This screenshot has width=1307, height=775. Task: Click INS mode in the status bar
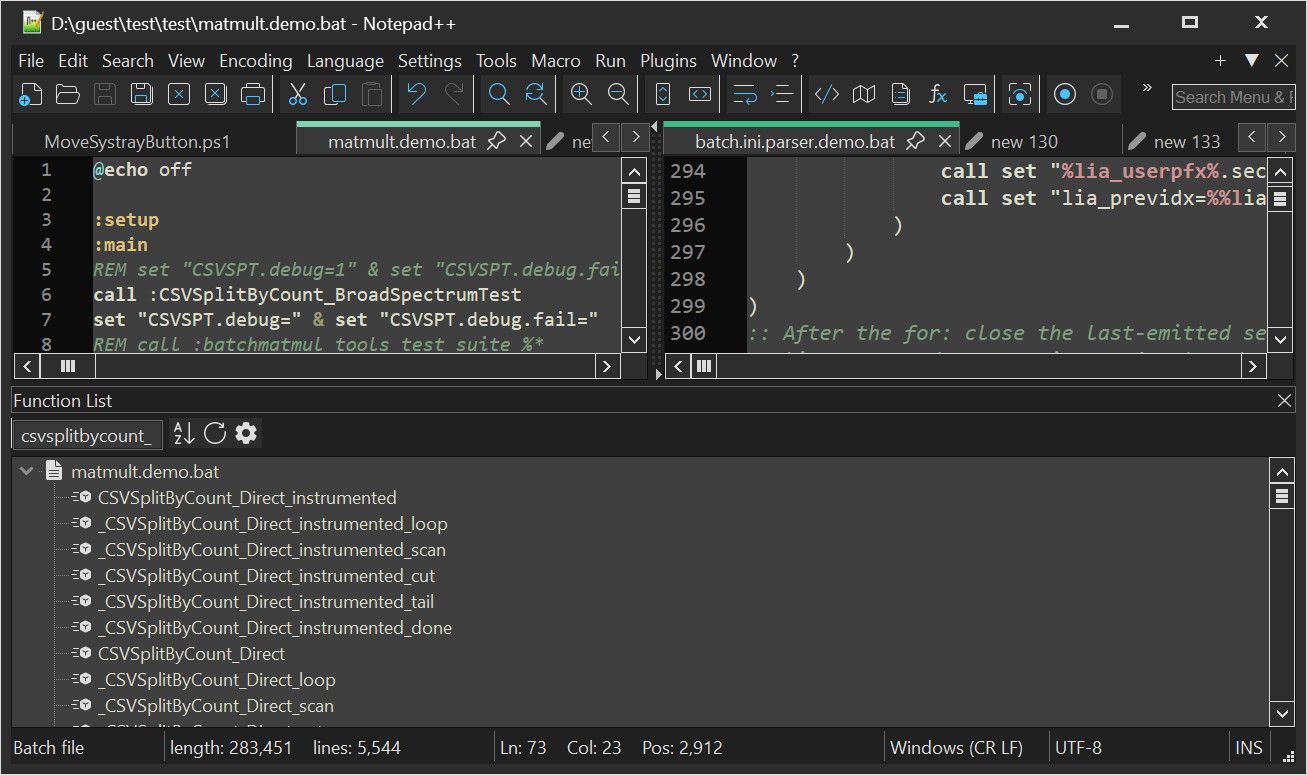click(x=1249, y=748)
